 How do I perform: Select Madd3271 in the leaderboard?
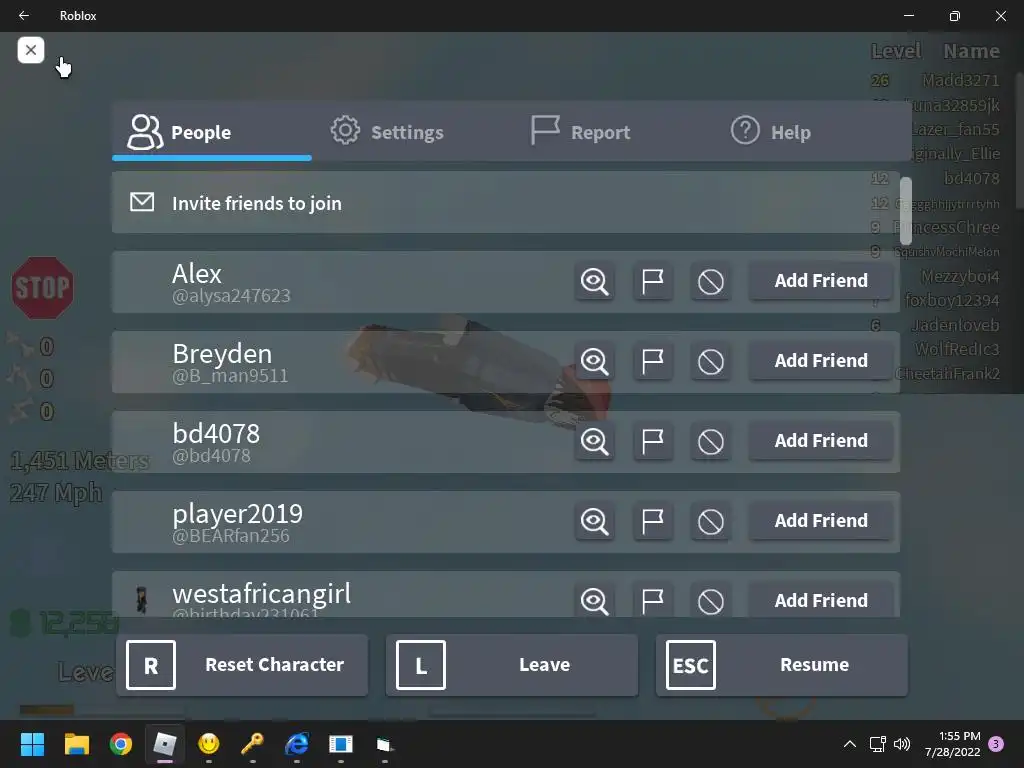click(960, 80)
